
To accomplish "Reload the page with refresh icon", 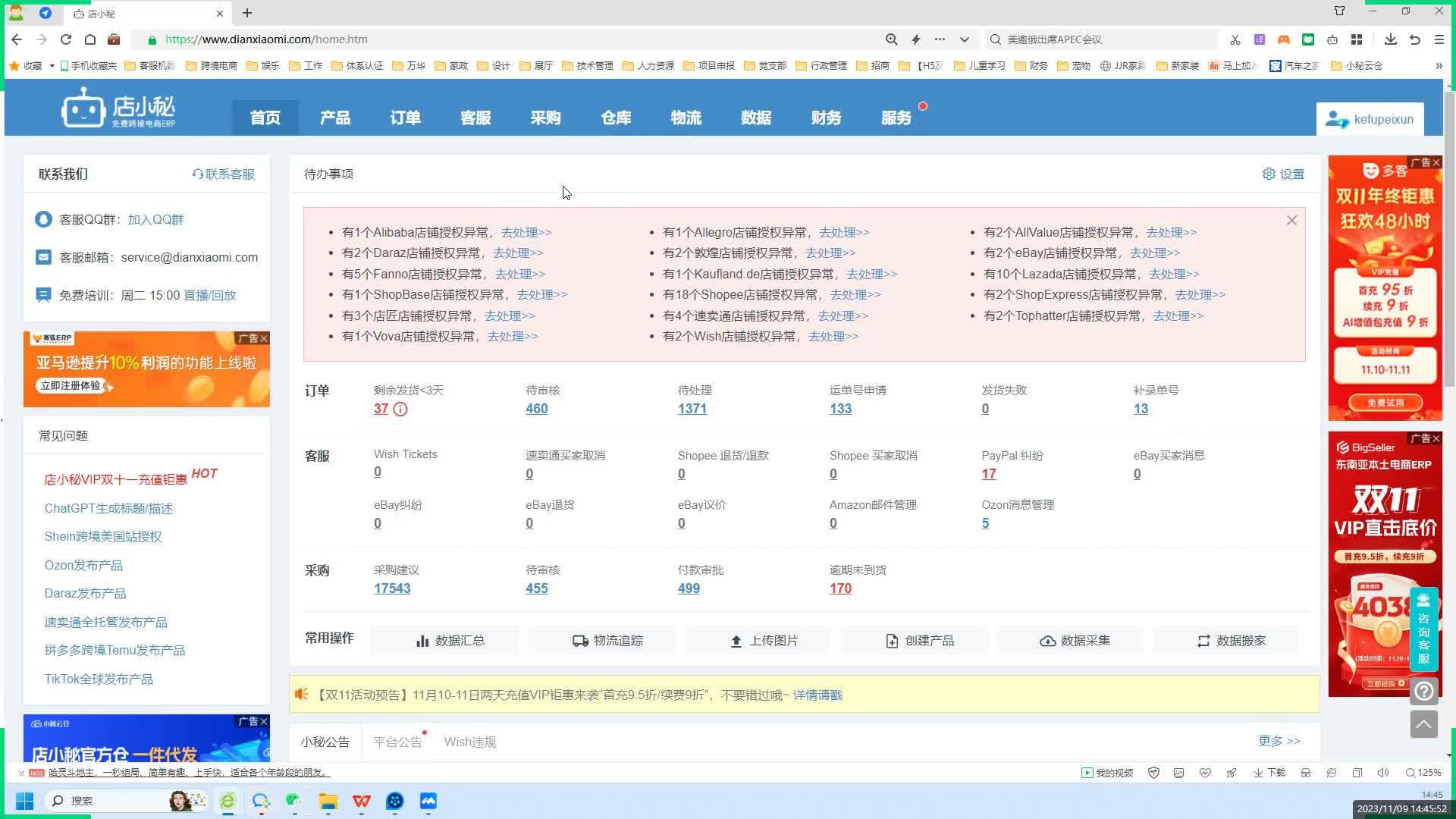I will click(66, 39).
